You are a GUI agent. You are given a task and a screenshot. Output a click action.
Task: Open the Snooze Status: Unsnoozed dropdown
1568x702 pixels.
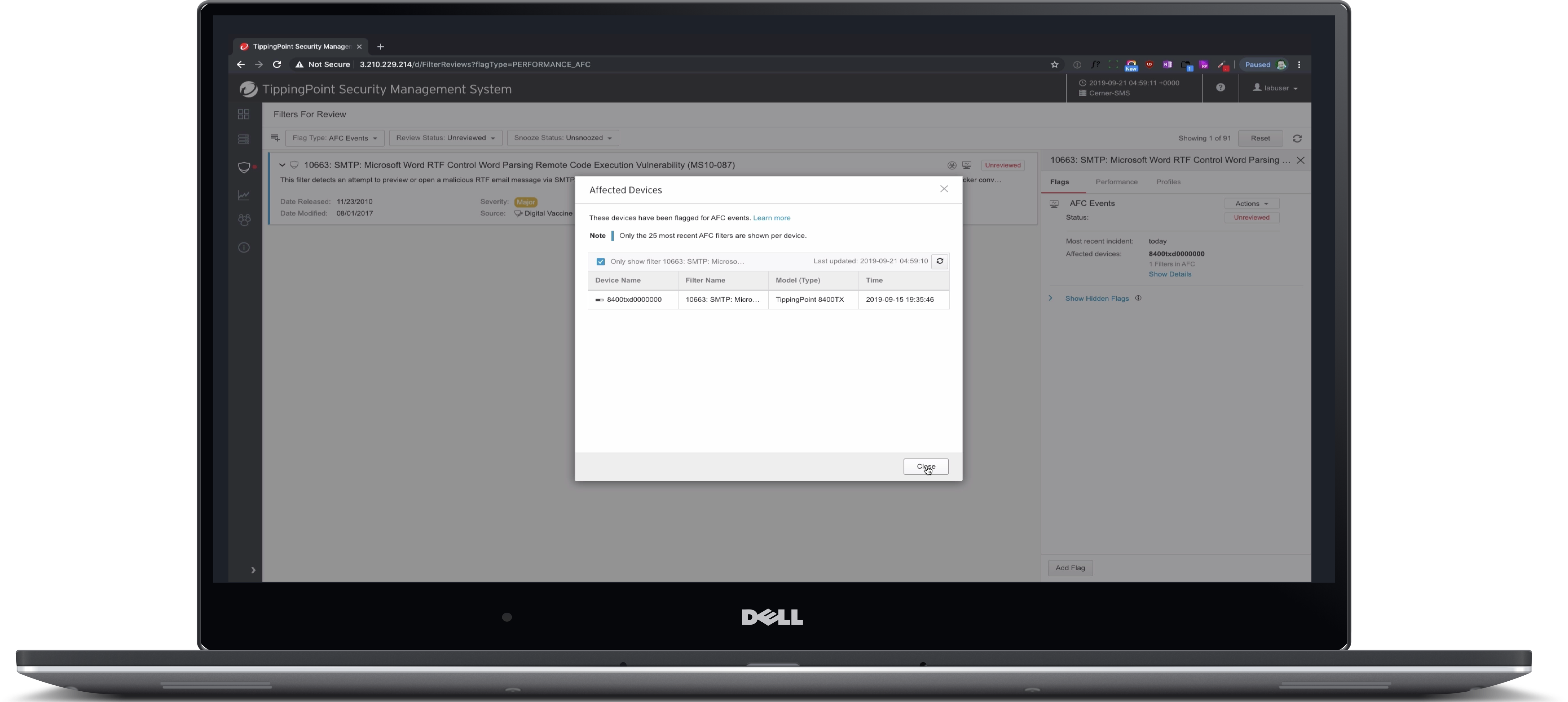[x=563, y=138]
